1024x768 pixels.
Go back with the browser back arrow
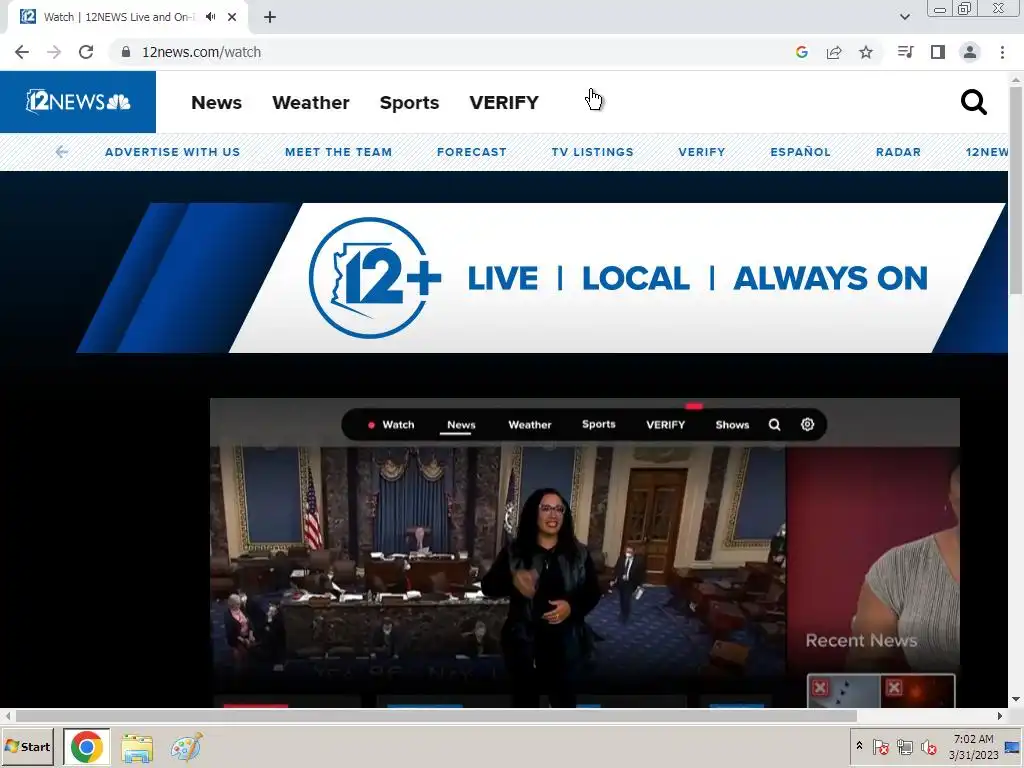tap(22, 52)
